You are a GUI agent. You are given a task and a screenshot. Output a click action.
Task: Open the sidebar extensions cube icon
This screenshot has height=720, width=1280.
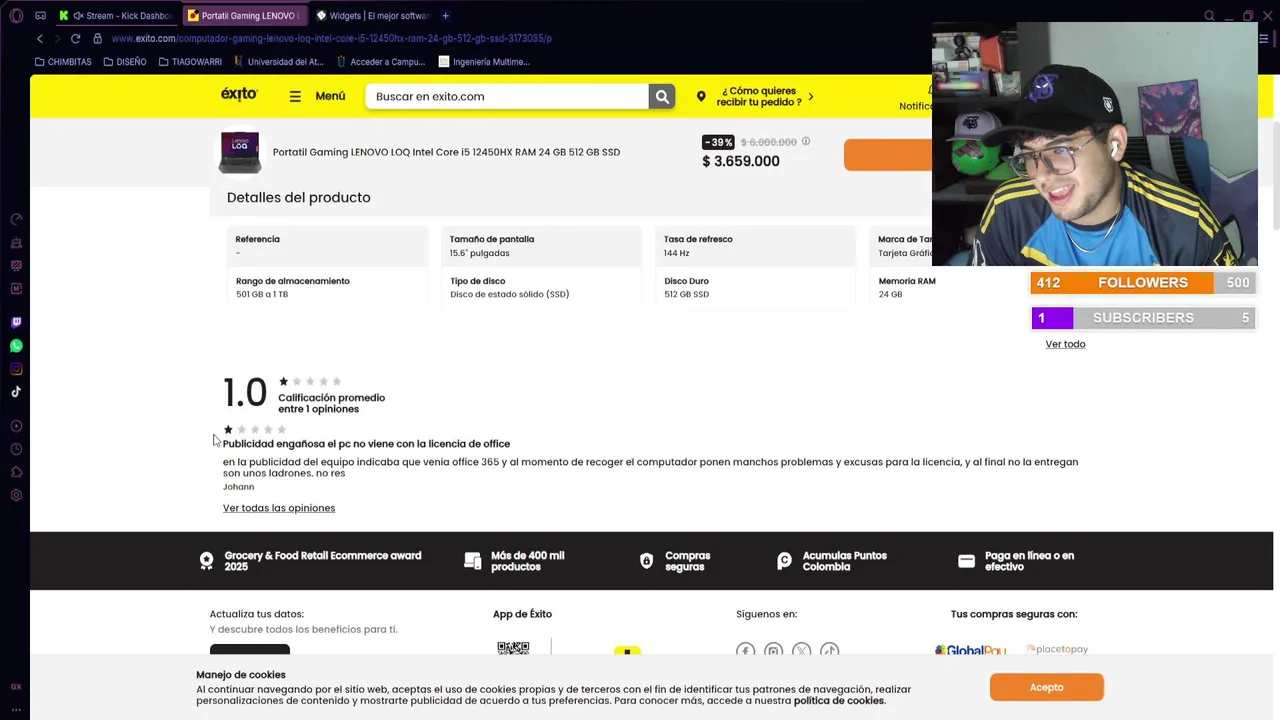(x=16, y=472)
